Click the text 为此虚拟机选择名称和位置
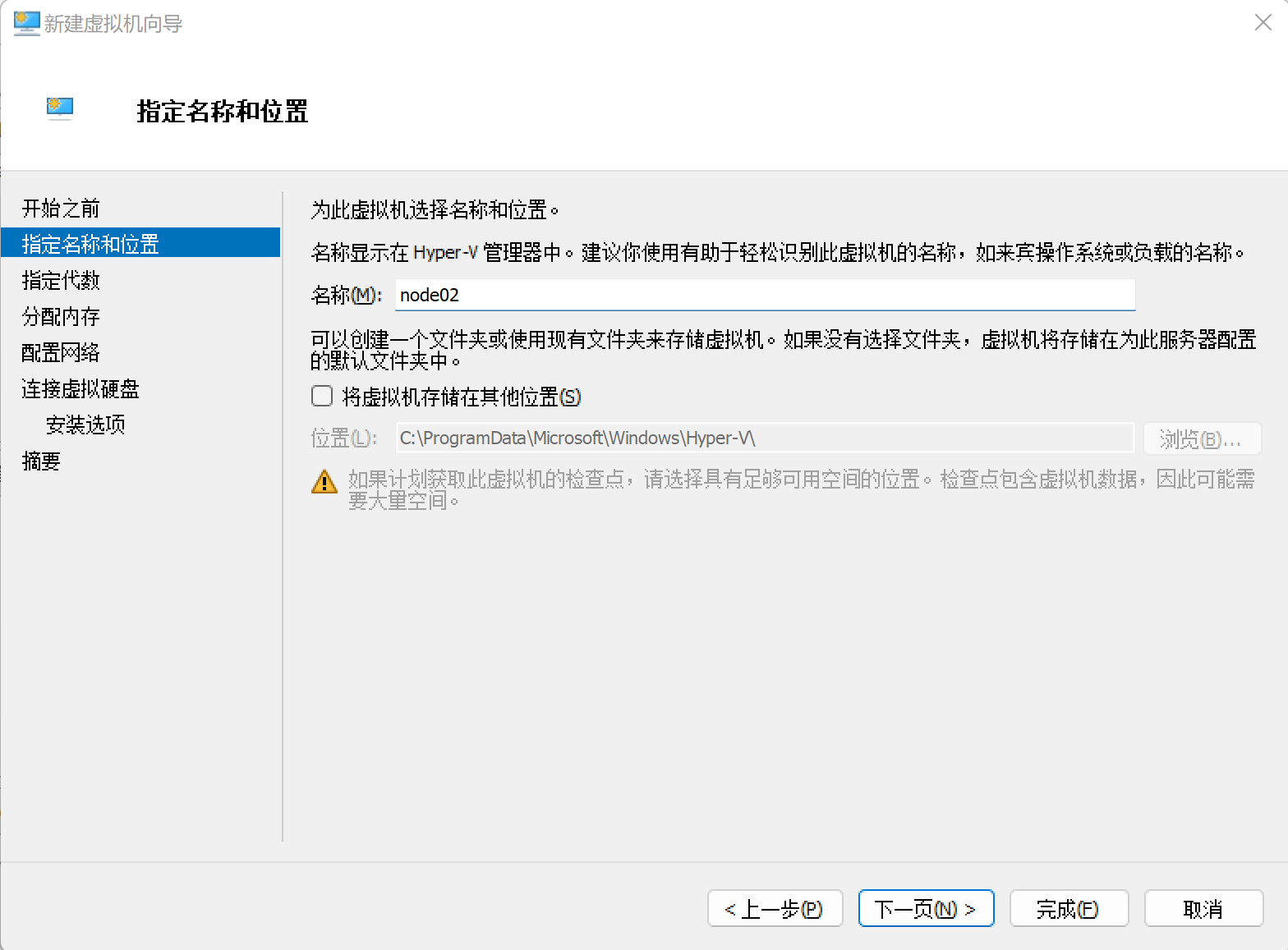 click(435, 210)
